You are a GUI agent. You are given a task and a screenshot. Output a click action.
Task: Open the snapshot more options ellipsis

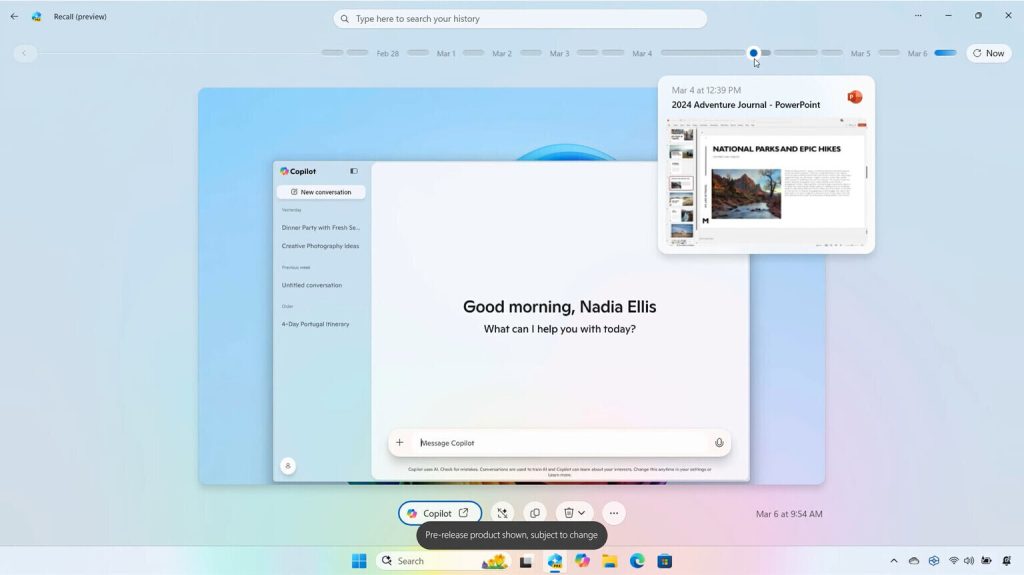pos(614,513)
